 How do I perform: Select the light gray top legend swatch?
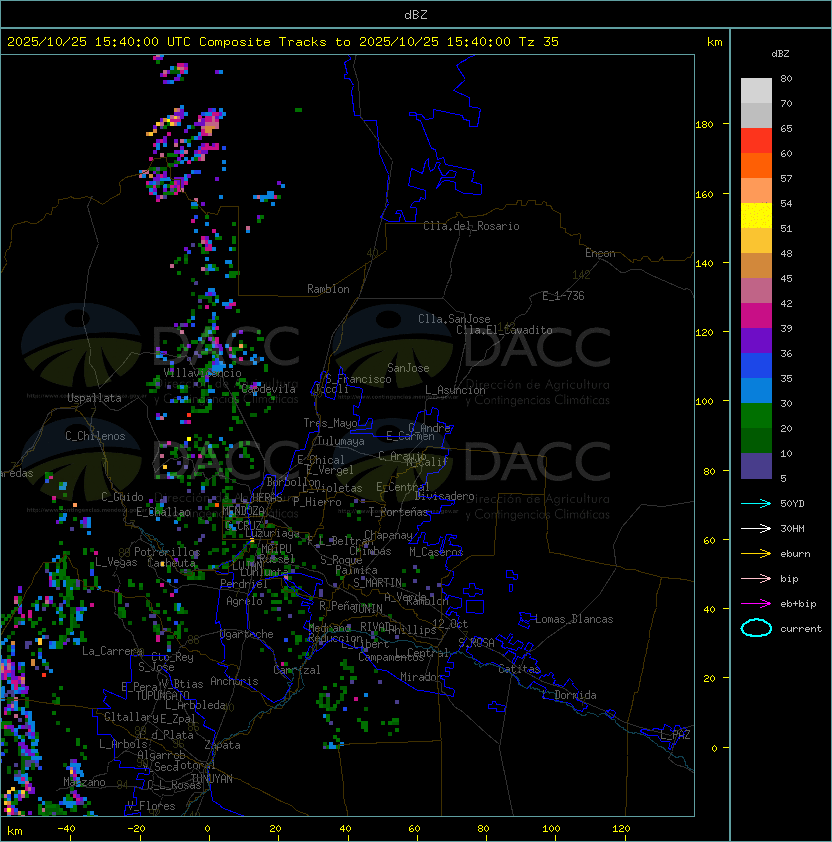pos(756,91)
